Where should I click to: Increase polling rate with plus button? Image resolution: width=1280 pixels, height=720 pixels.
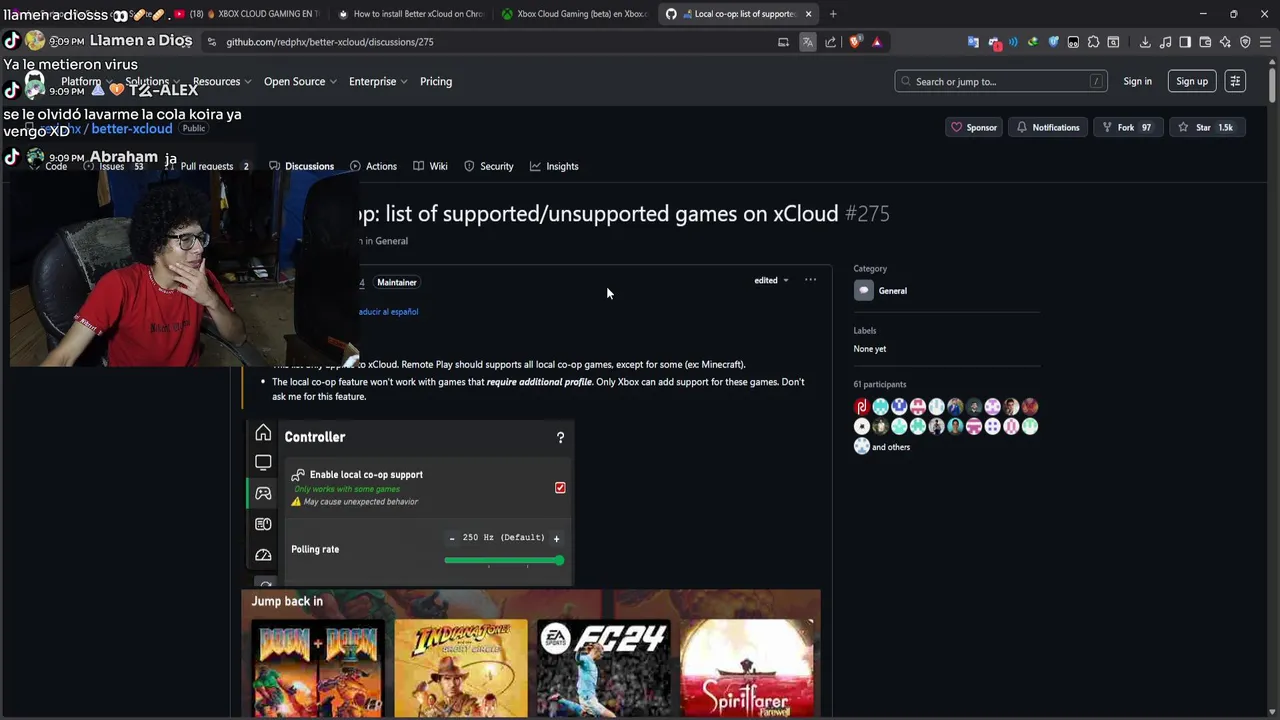tap(557, 538)
